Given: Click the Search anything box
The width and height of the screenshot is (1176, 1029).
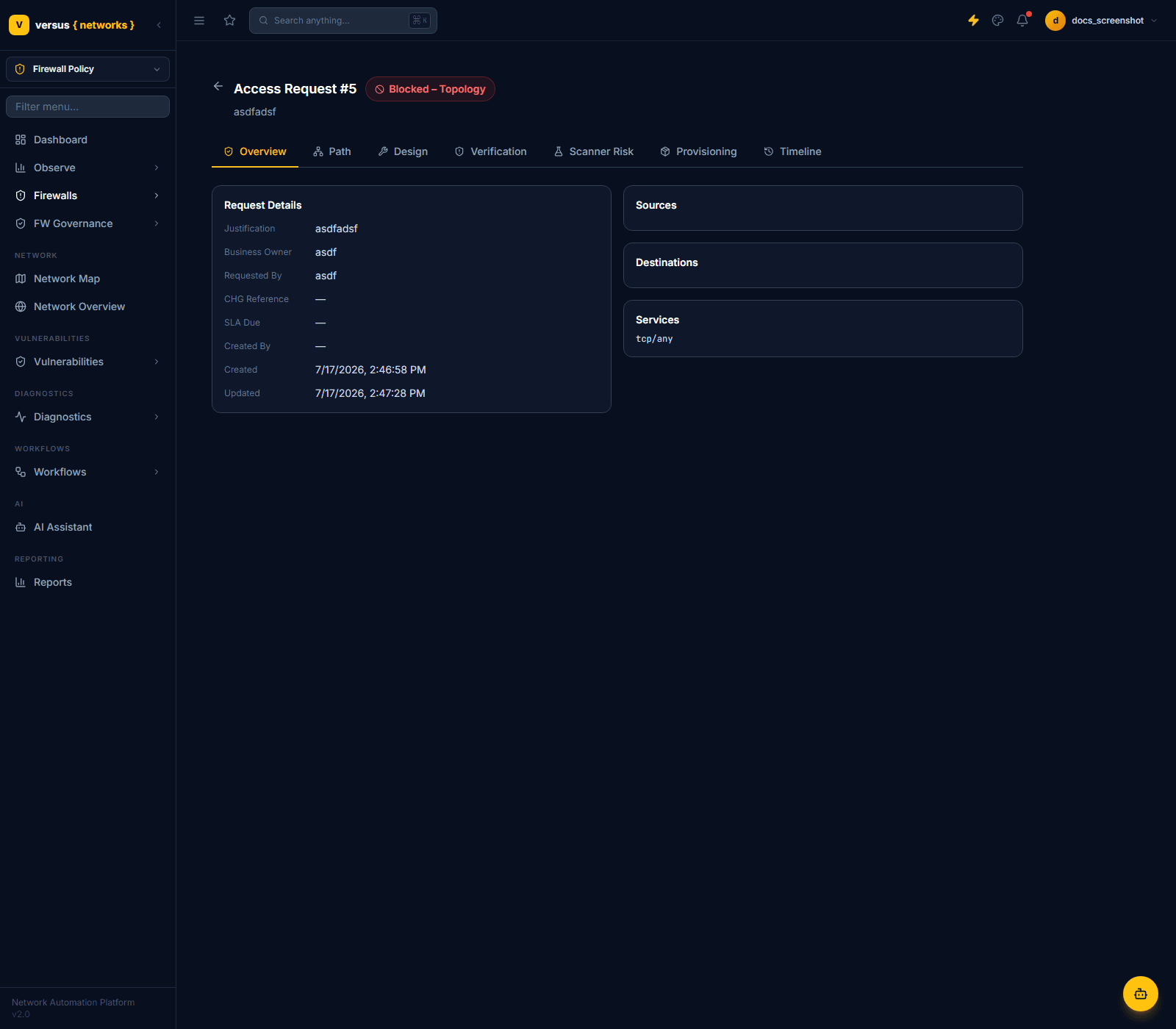Looking at the screenshot, I should (x=343, y=21).
